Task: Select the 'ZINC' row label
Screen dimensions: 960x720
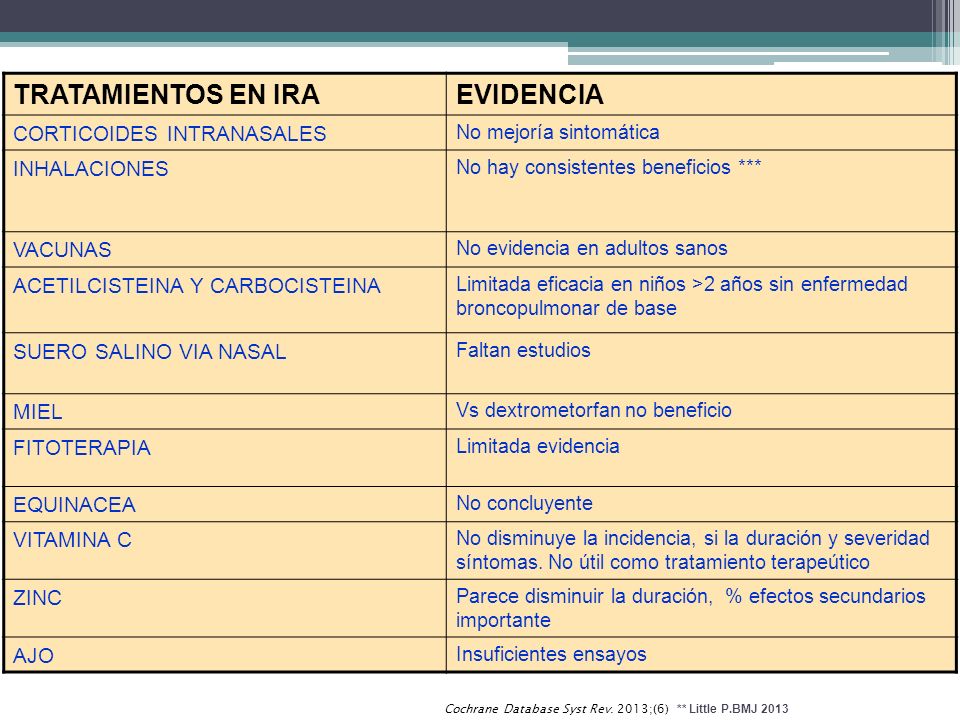Action: (x=37, y=598)
